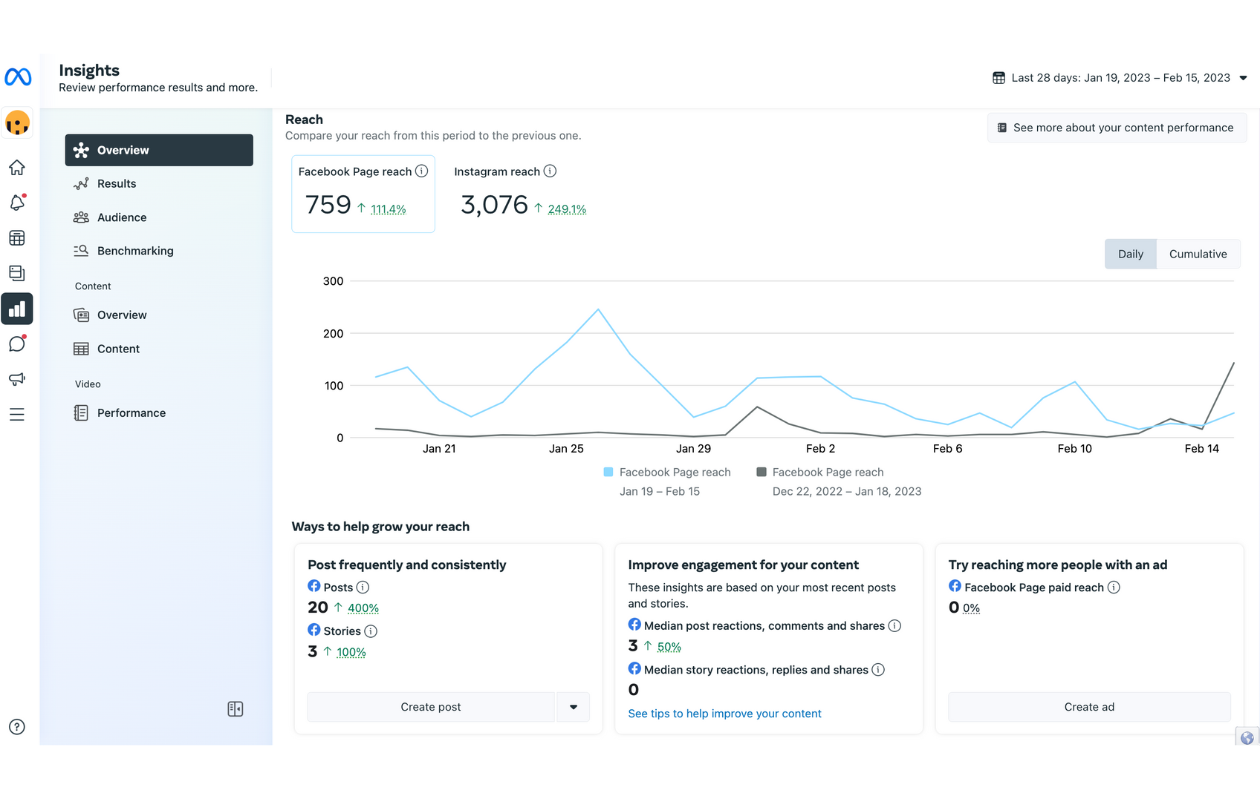This screenshot has width=1260, height=800.
Task: Open the Help question mark icon
Action: (x=17, y=727)
